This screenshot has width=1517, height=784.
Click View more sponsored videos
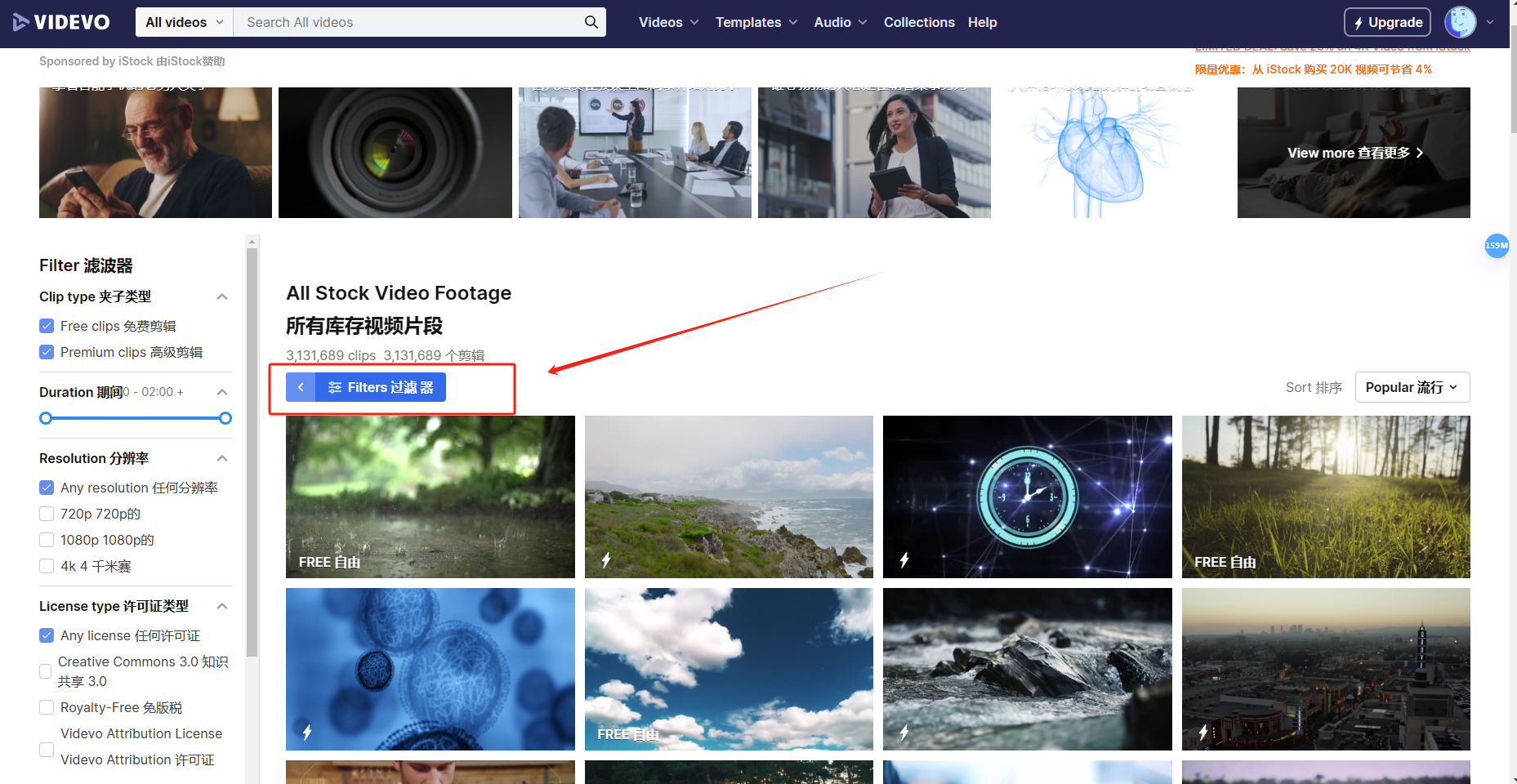point(1355,153)
